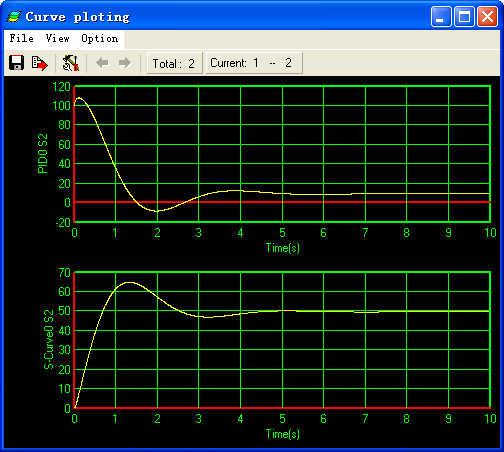Click the floppy disk save icon
Viewport: 504px width, 452px height.
point(16,63)
